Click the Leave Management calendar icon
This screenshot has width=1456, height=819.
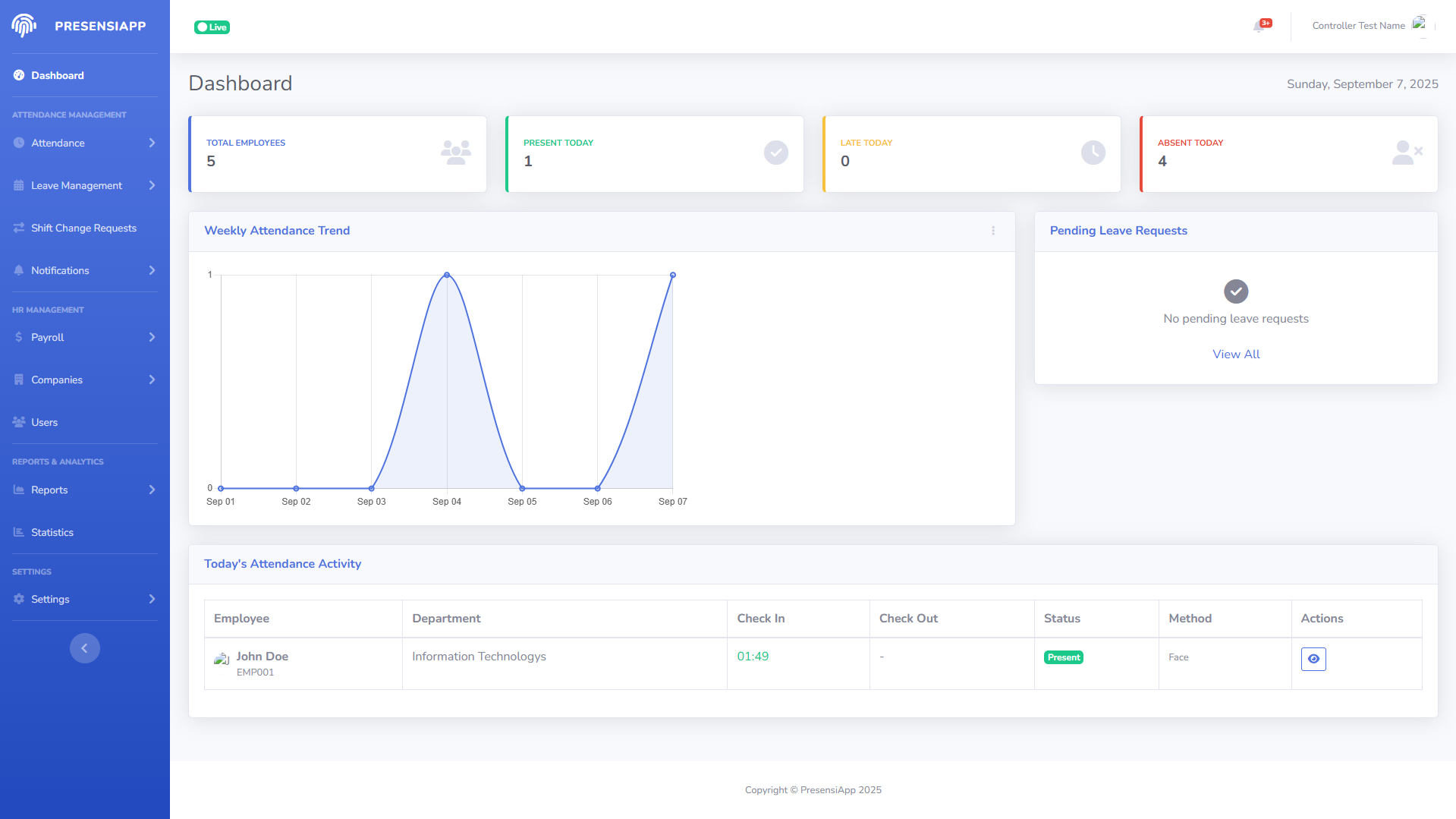pos(19,185)
